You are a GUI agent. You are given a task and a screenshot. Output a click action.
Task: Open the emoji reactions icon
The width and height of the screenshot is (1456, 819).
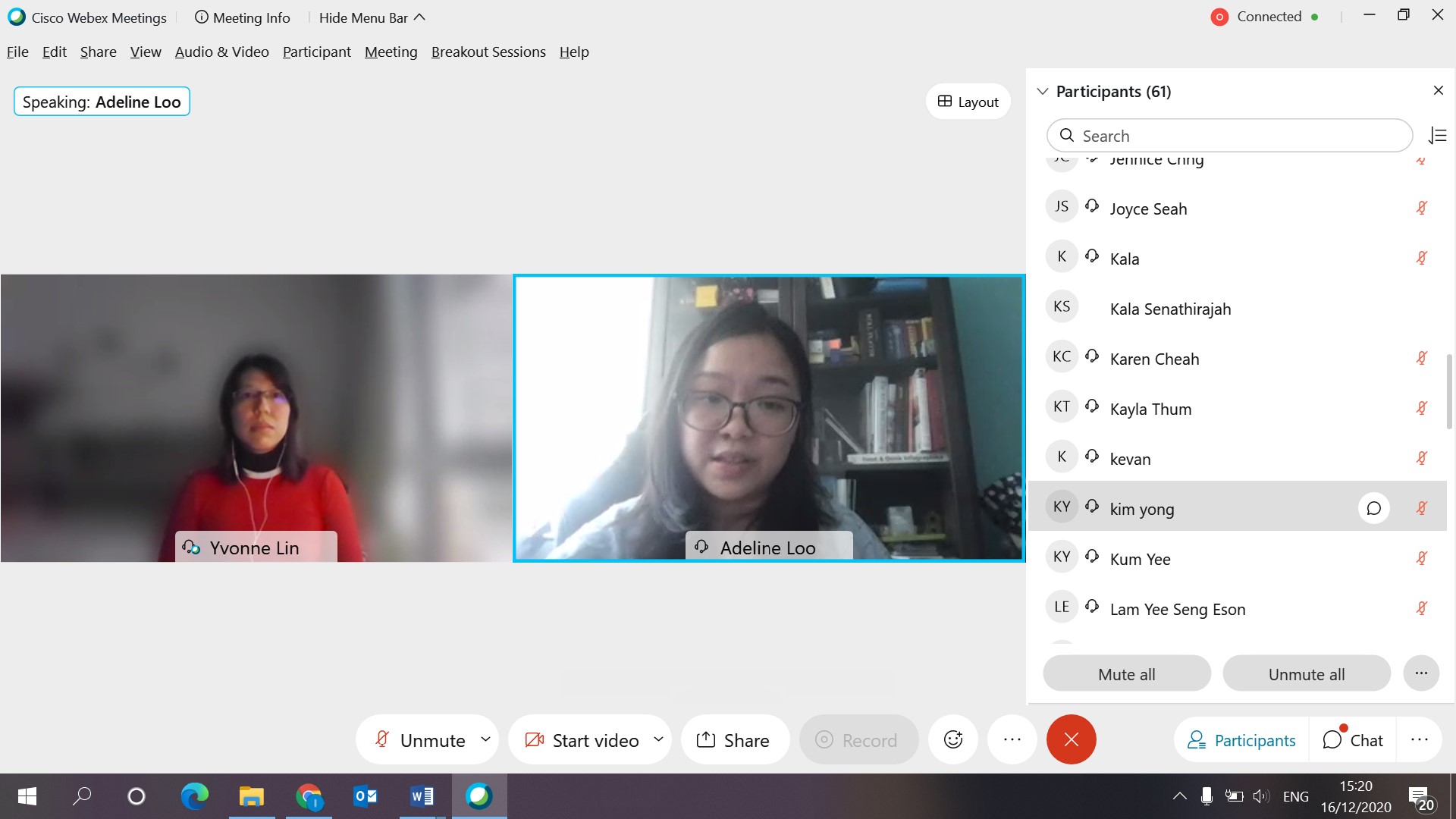tap(953, 739)
